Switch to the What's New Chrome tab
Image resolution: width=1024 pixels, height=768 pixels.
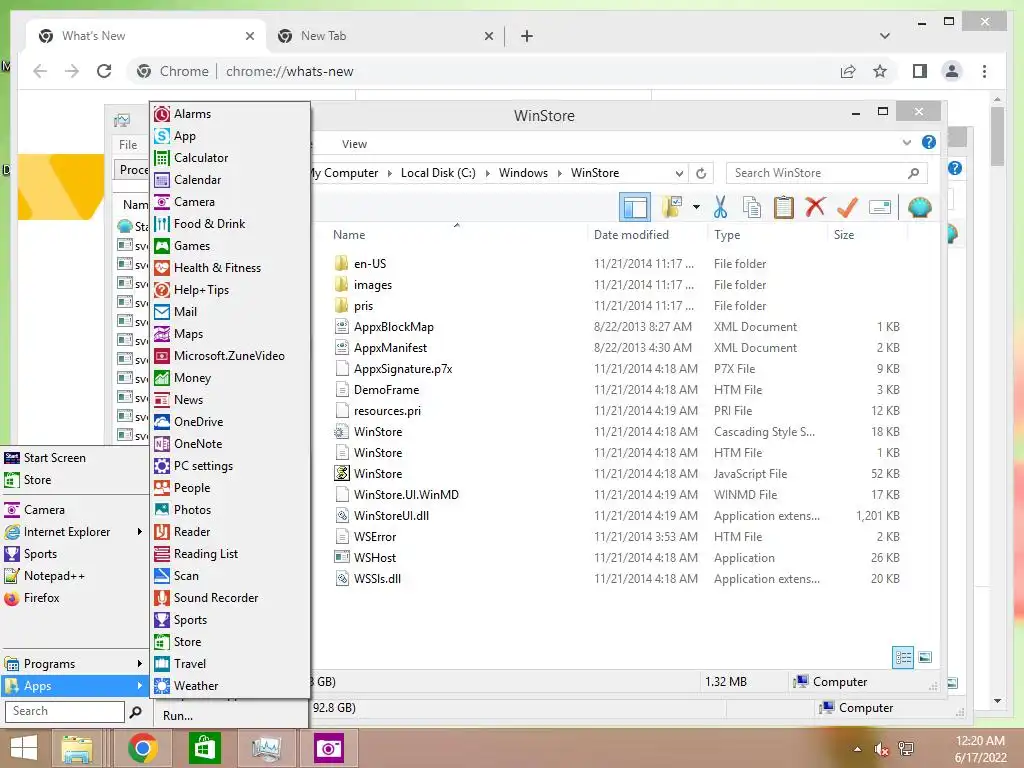(x=147, y=36)
